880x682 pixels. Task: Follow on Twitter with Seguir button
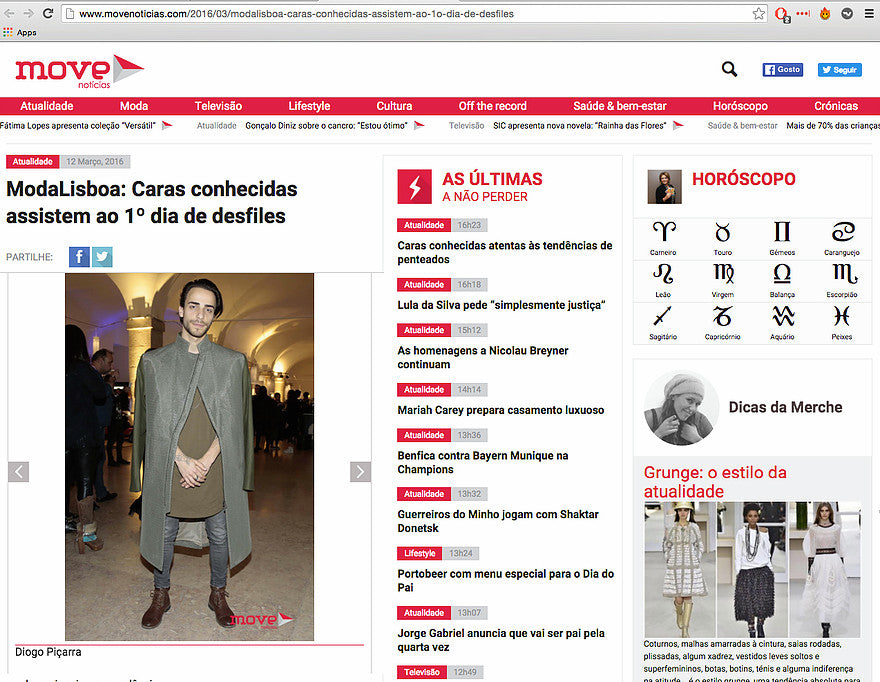840,70
